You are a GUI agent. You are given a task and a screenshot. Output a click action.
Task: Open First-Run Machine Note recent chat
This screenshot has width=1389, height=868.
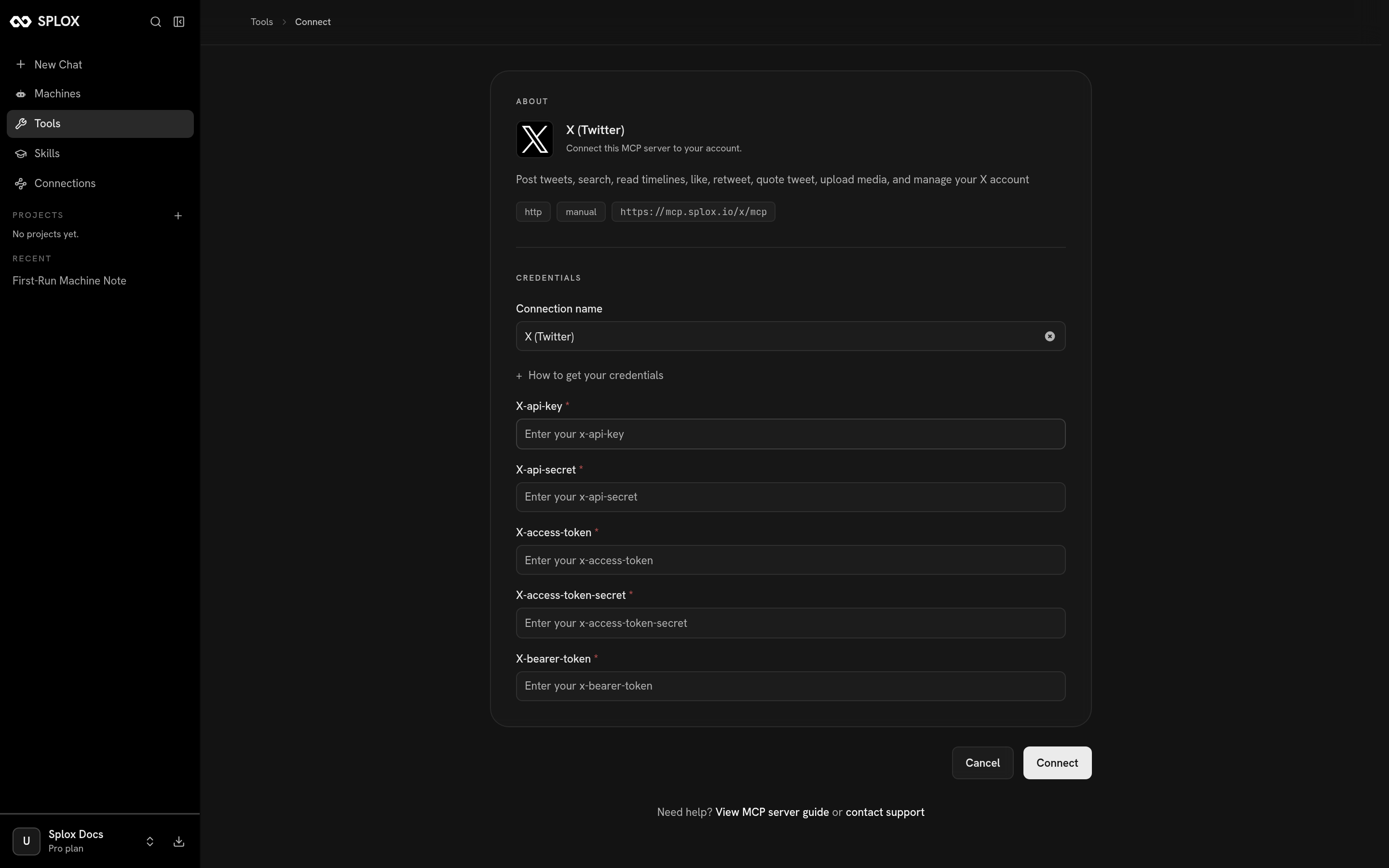(69, 281)
